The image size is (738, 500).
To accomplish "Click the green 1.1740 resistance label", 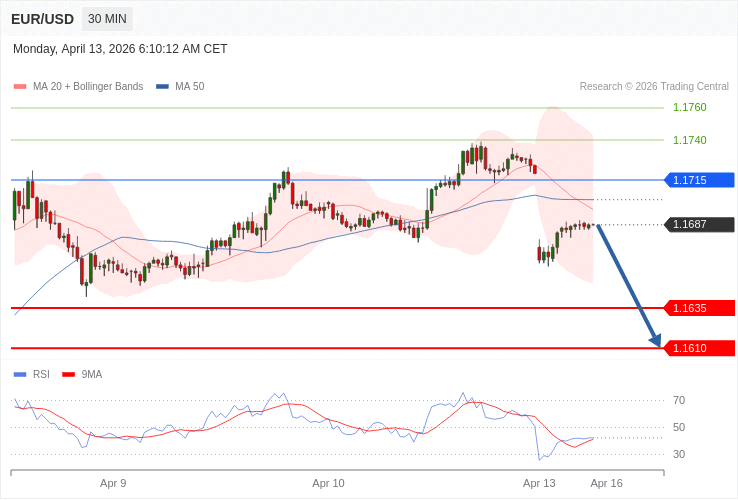I will pos(689,140).
